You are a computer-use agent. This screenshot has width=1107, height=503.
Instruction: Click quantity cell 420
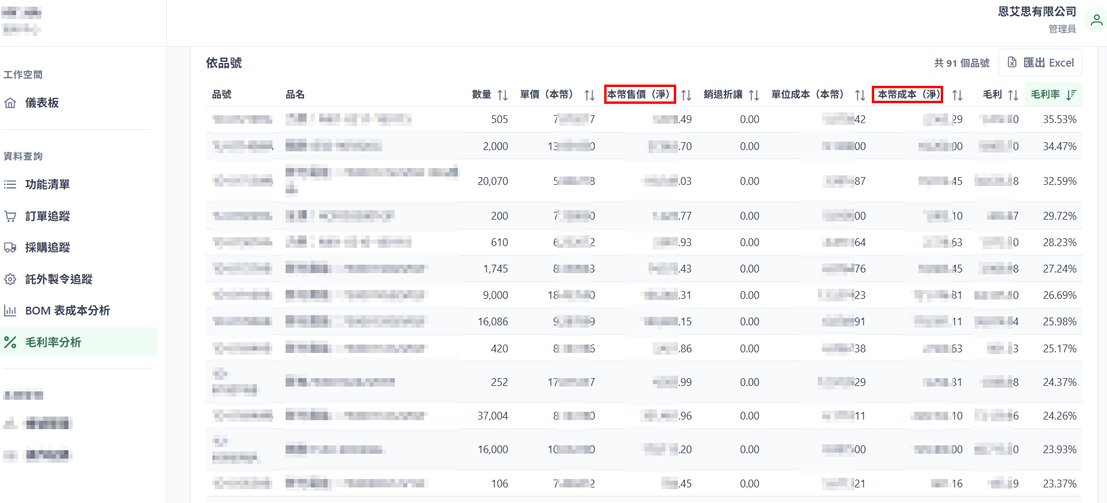499,348
